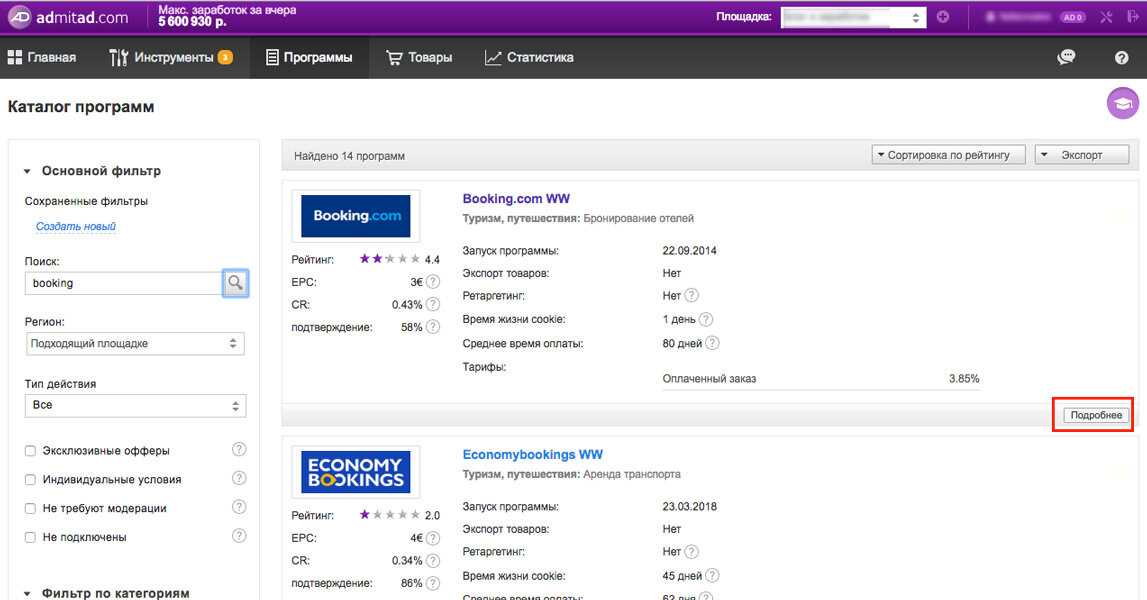Click the Economybookings star rating
The width and height of the screenshot is (1147, 600).
pos(389,514)
